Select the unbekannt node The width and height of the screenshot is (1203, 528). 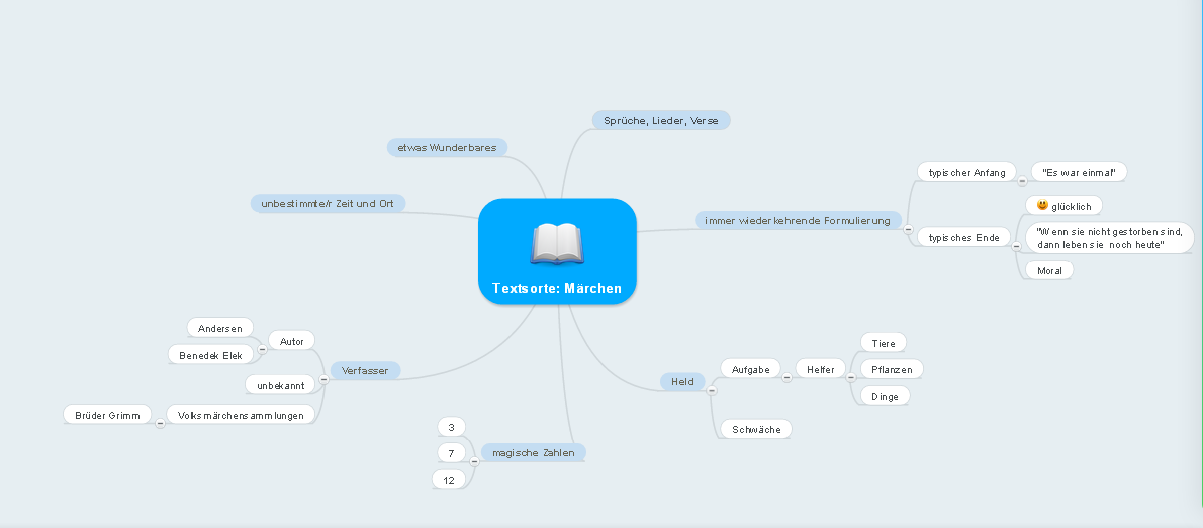click(x=281, y=384)
